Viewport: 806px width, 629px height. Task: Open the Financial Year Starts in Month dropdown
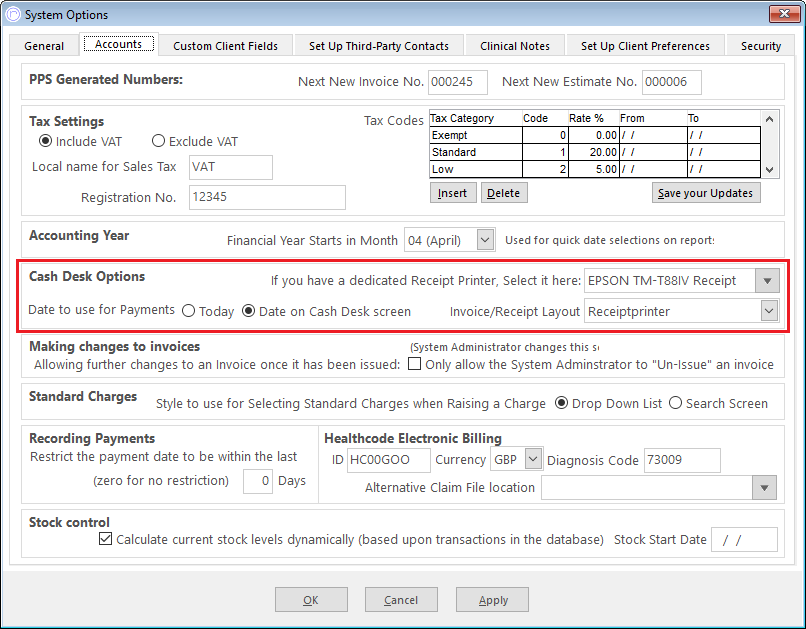click(486, 239)
